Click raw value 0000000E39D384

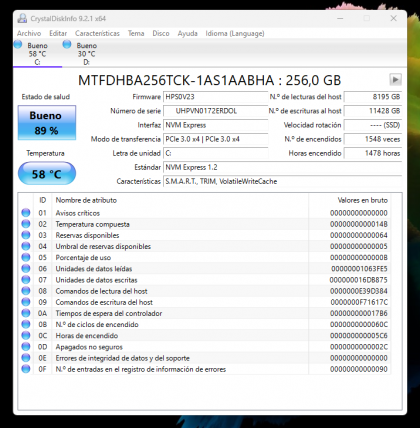point(359,291)
